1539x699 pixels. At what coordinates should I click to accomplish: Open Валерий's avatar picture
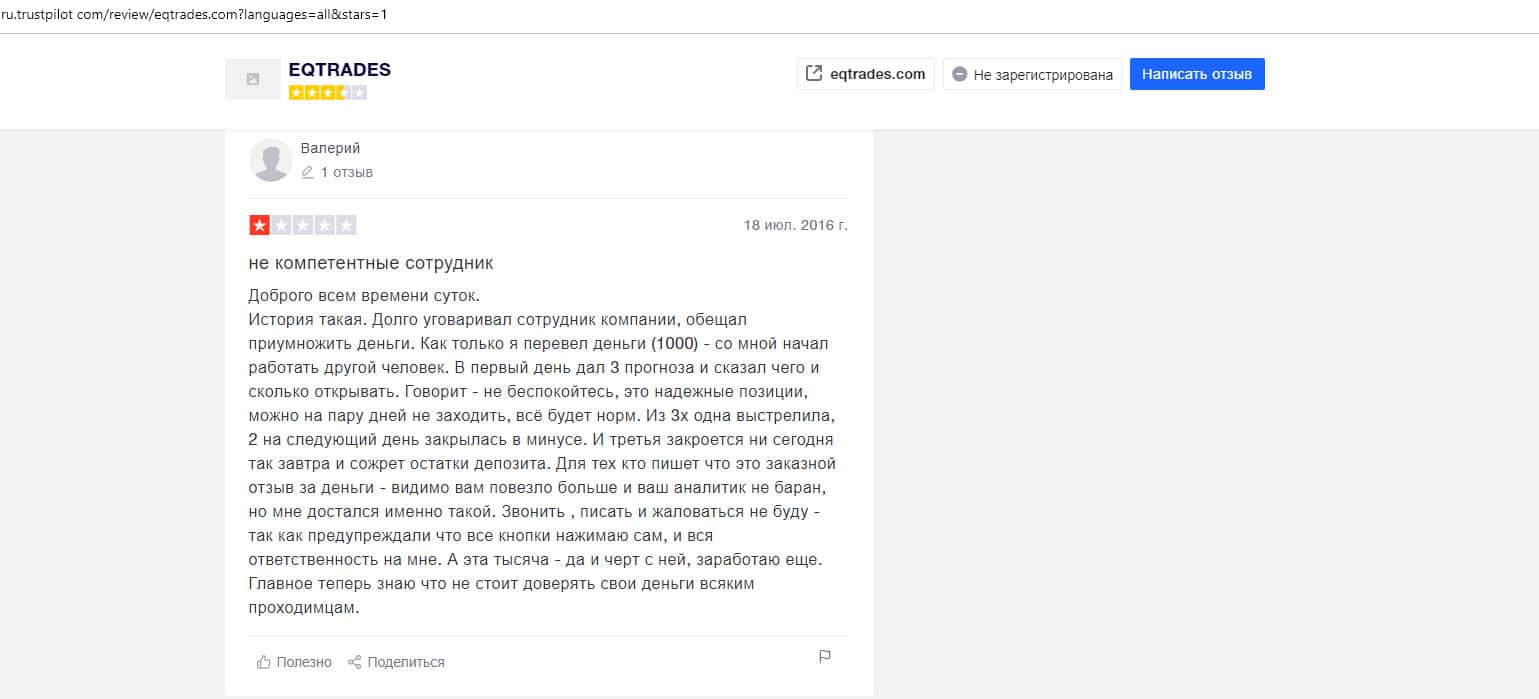coord(270,160)
